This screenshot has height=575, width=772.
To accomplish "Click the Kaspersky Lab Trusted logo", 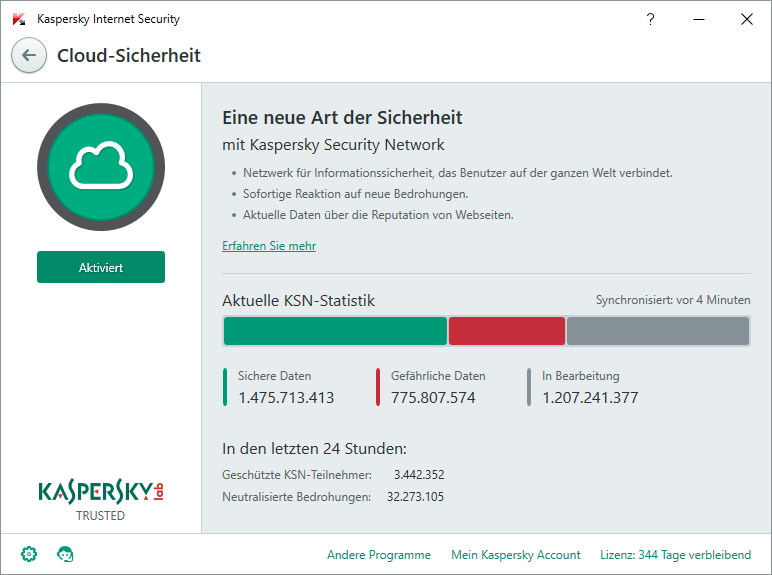I will 100,501.
